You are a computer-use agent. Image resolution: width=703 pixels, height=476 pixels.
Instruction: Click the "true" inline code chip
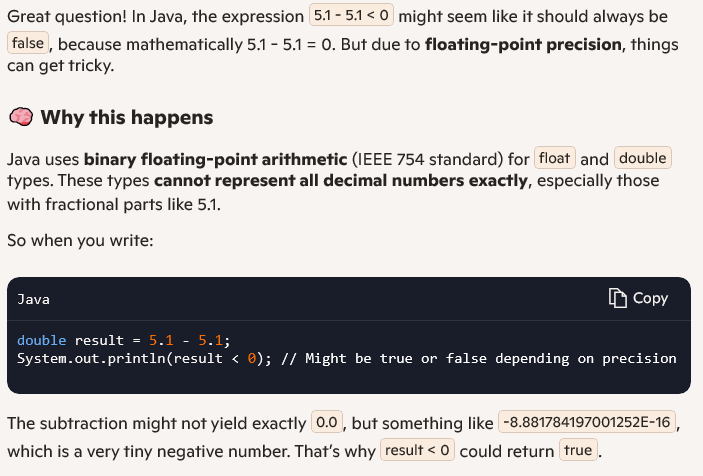[578, 450]
